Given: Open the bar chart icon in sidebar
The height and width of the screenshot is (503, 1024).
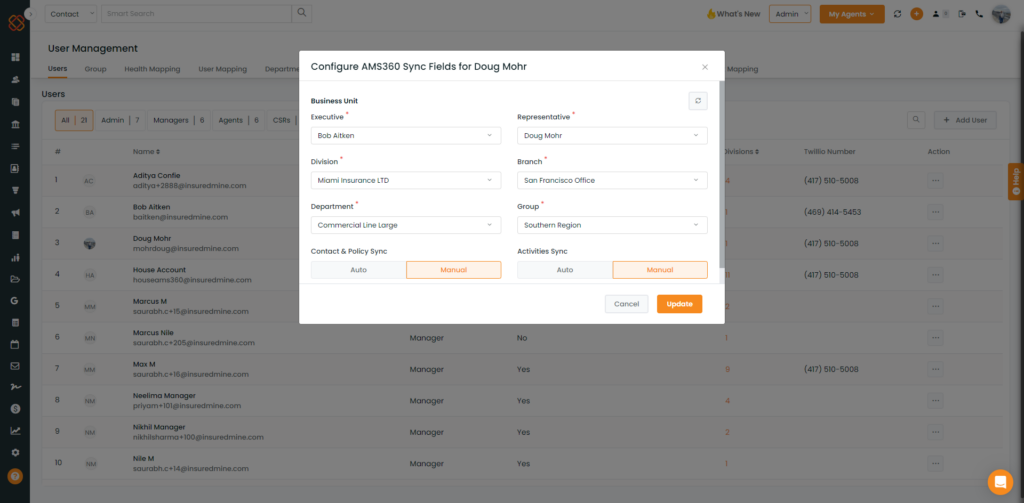Looking at the screenshot, I should [x=15, y=257].
